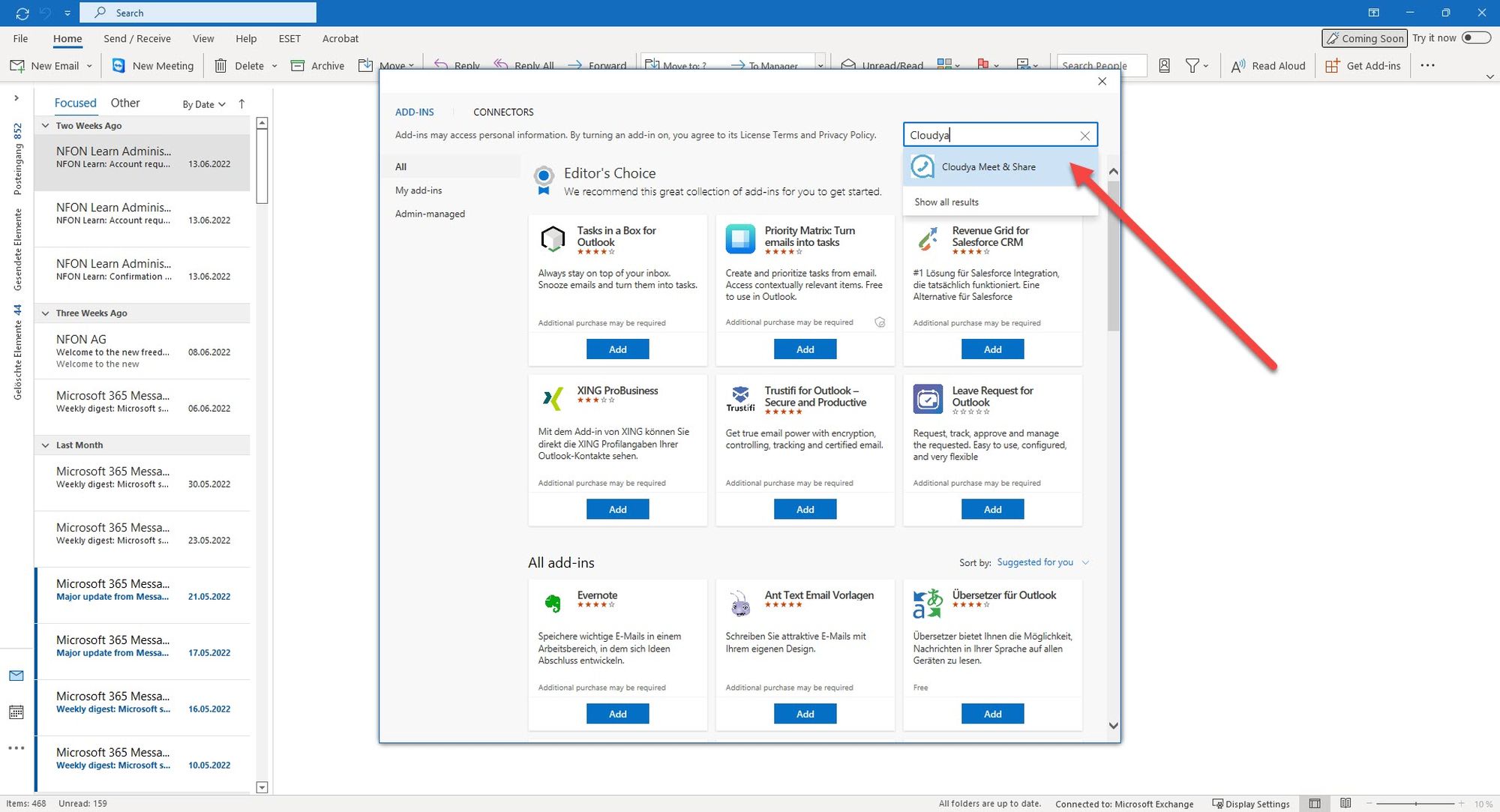Select Cloudya Meet & Share suggestion
Viewport: 1500px width, 812px height.
tap(988, 167)
